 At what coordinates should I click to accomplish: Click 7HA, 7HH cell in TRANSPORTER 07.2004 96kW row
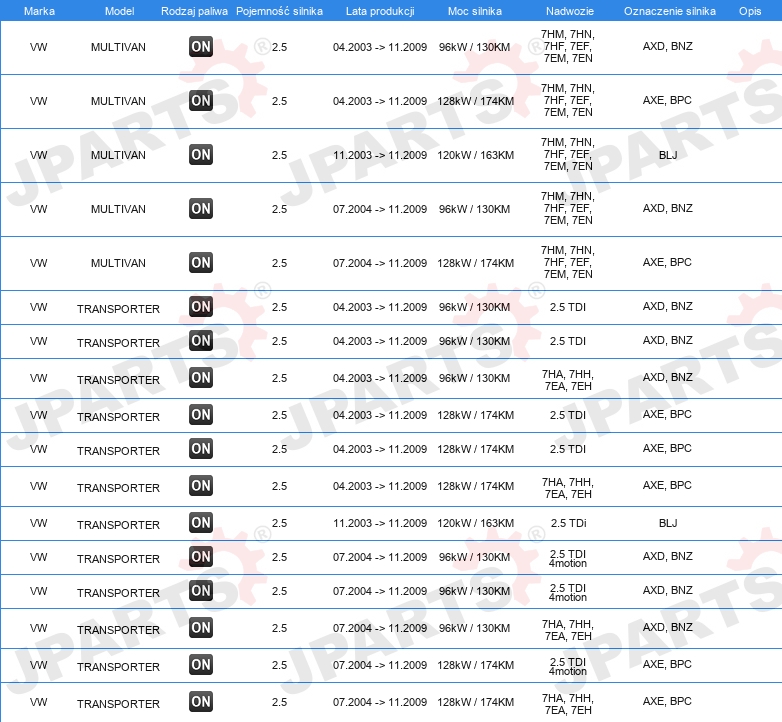(x=568, y=630)
